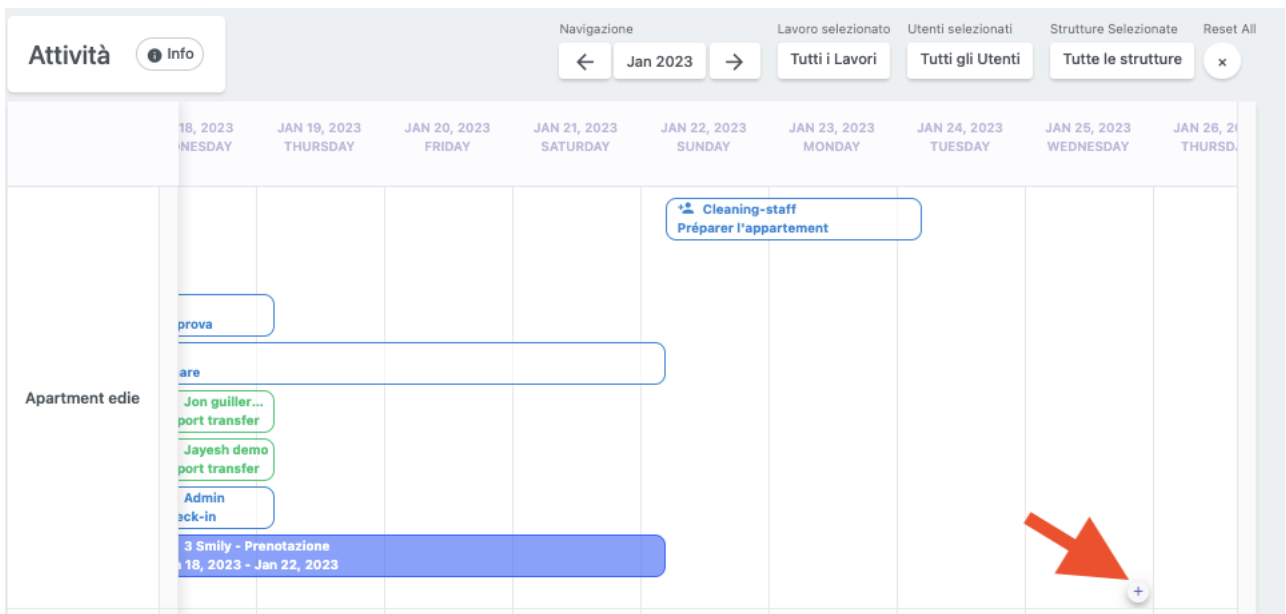The height and width of the screenshot is (614, 1286).
Task: Click the JAN 20 Friday column header
Action: click(x=446, y=136)
